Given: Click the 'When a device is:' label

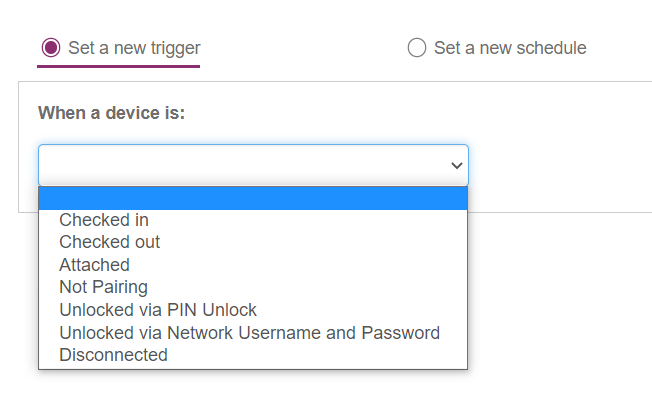Looking at the screenshot, I should point(111,113).
